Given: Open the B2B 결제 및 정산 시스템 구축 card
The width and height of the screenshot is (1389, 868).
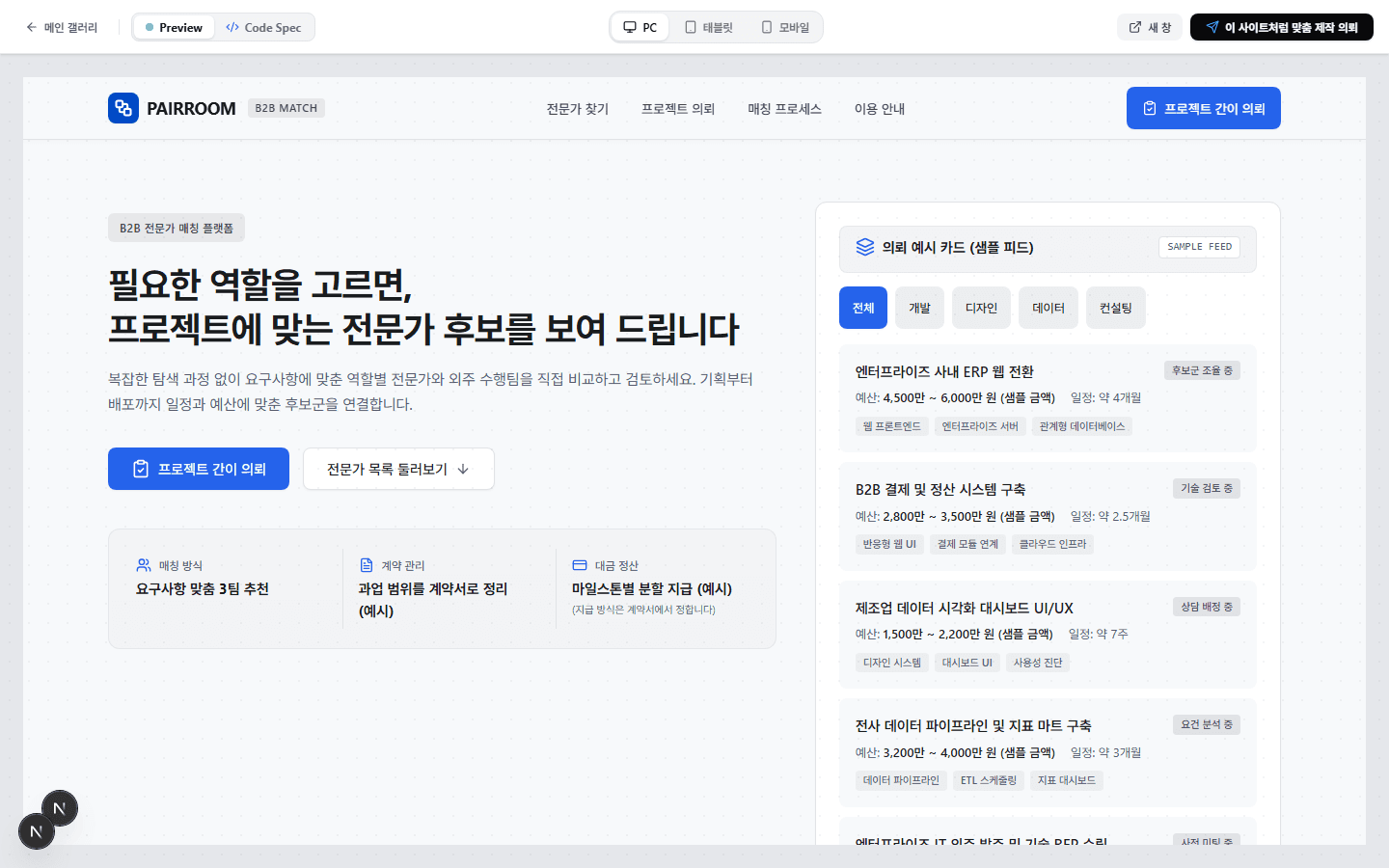Looking at the screenshot, I should pos(1048,516).
